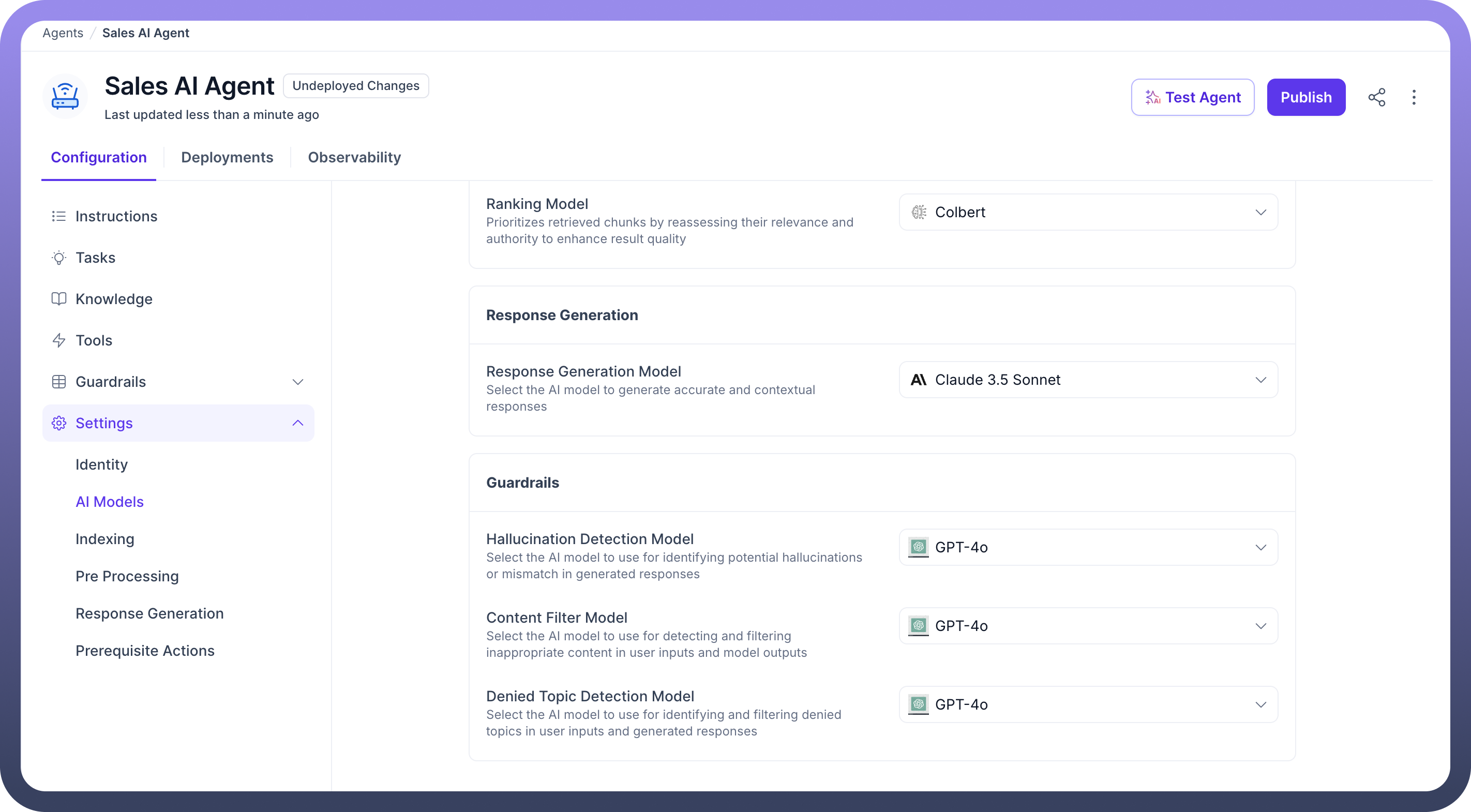Expand the Guardrails sidebar section chevron

coord(297,382)
